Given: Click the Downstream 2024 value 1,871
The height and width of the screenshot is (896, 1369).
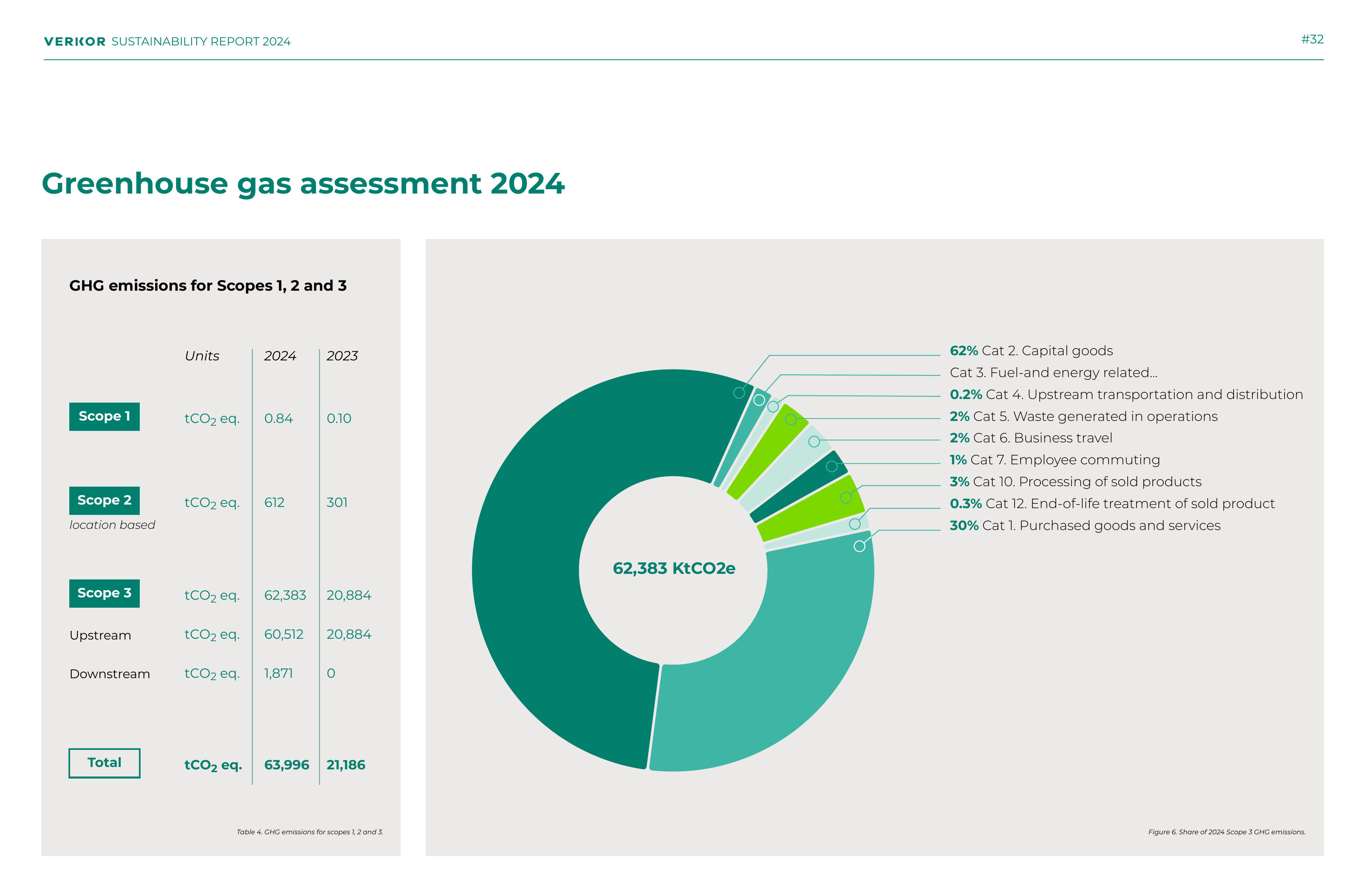Looking at the screenshot, I should point(278,673).
